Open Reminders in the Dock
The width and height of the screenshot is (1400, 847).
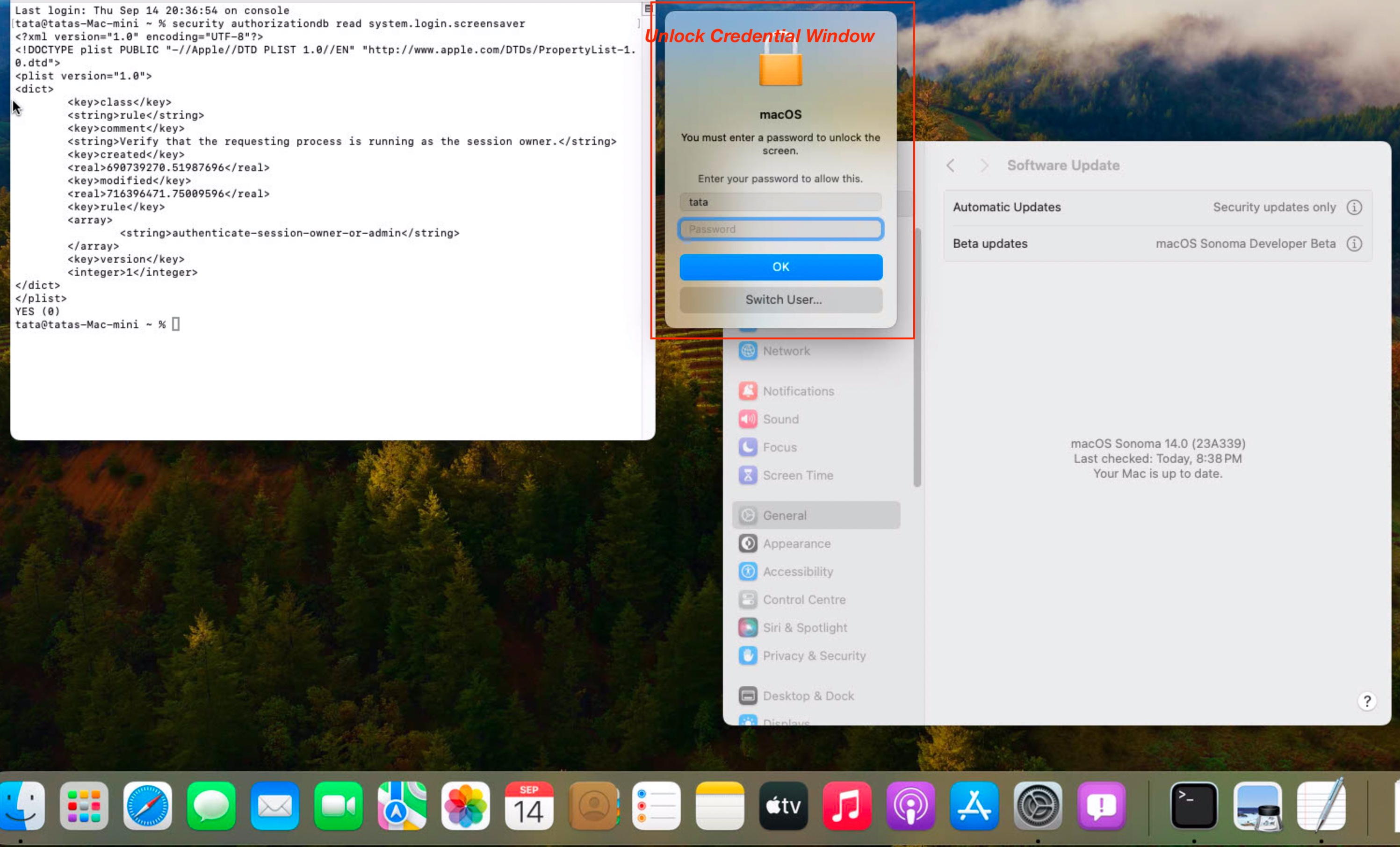[x=657, y=805]
